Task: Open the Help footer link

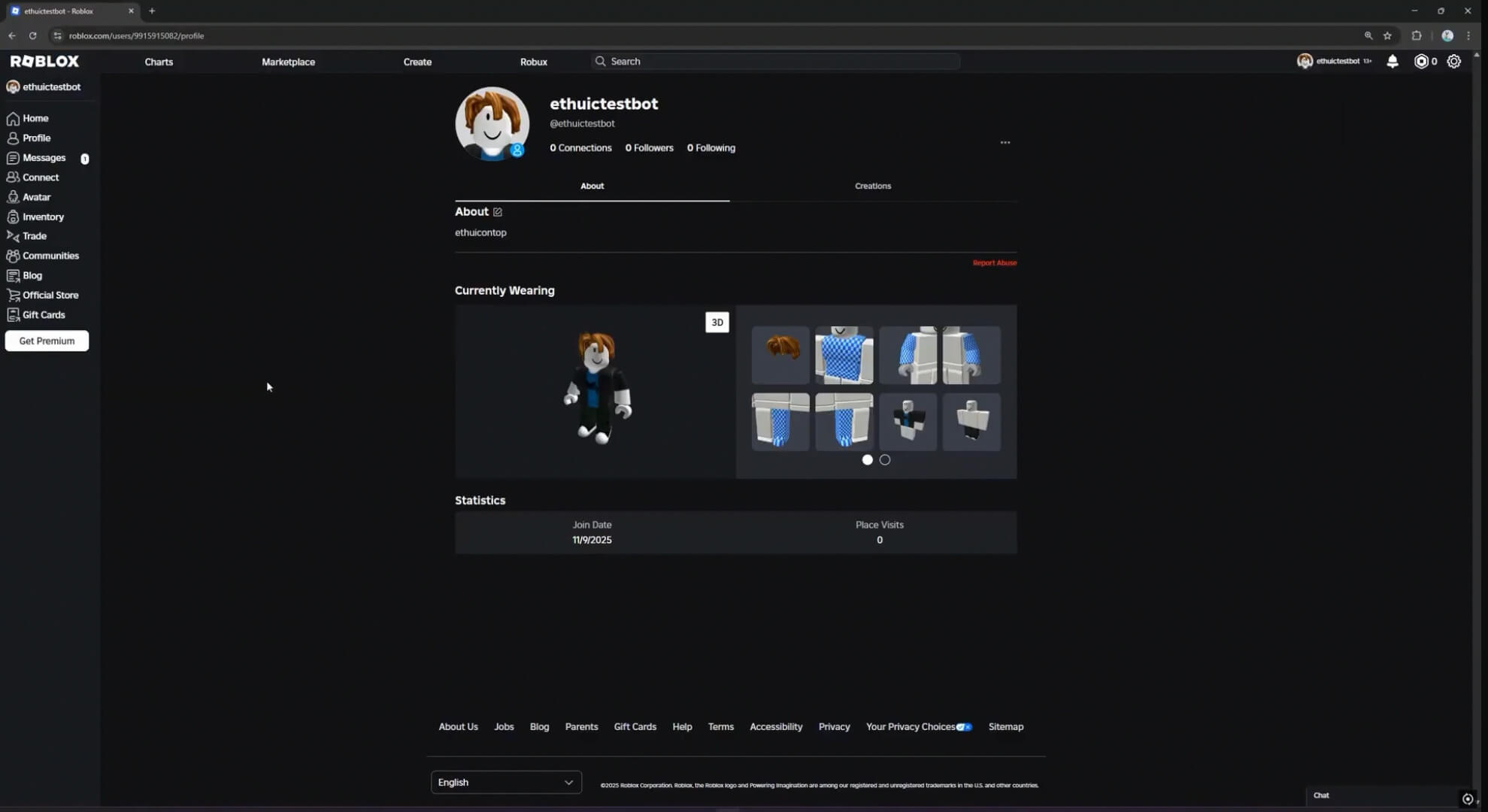Action: pos(682,727)
